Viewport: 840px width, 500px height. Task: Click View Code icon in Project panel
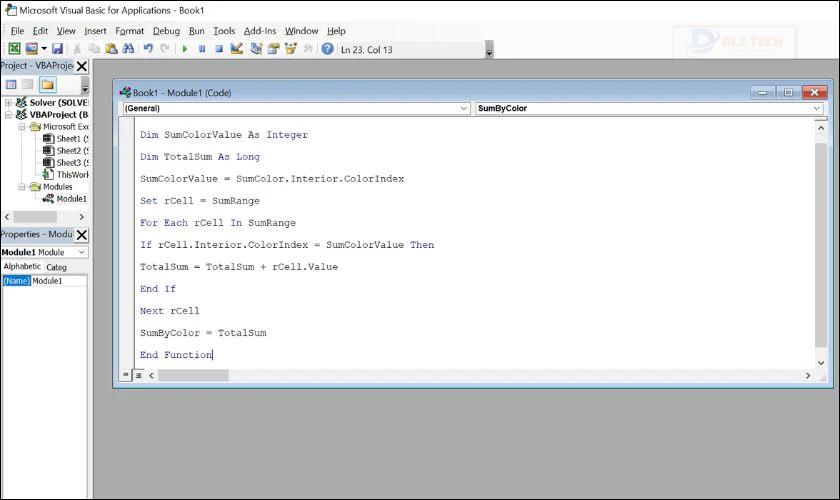[x=11, y=84]
